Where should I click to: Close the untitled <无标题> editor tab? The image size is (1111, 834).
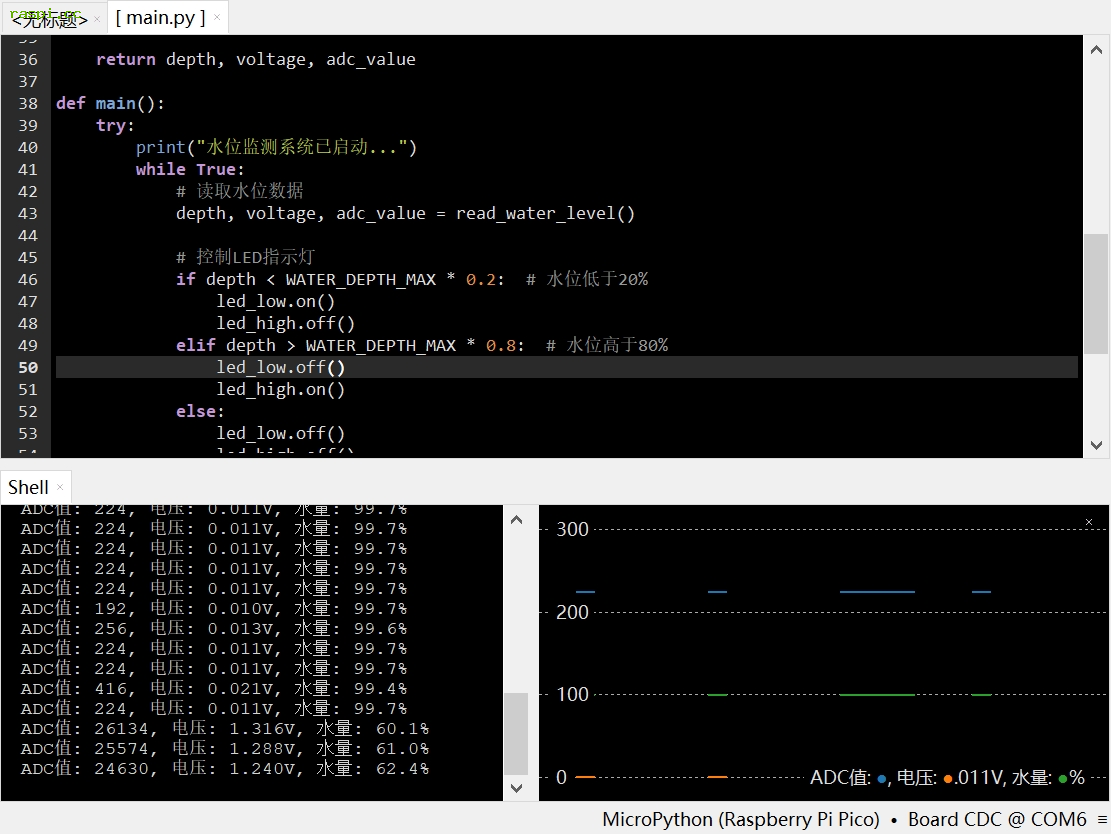[97, 19]
